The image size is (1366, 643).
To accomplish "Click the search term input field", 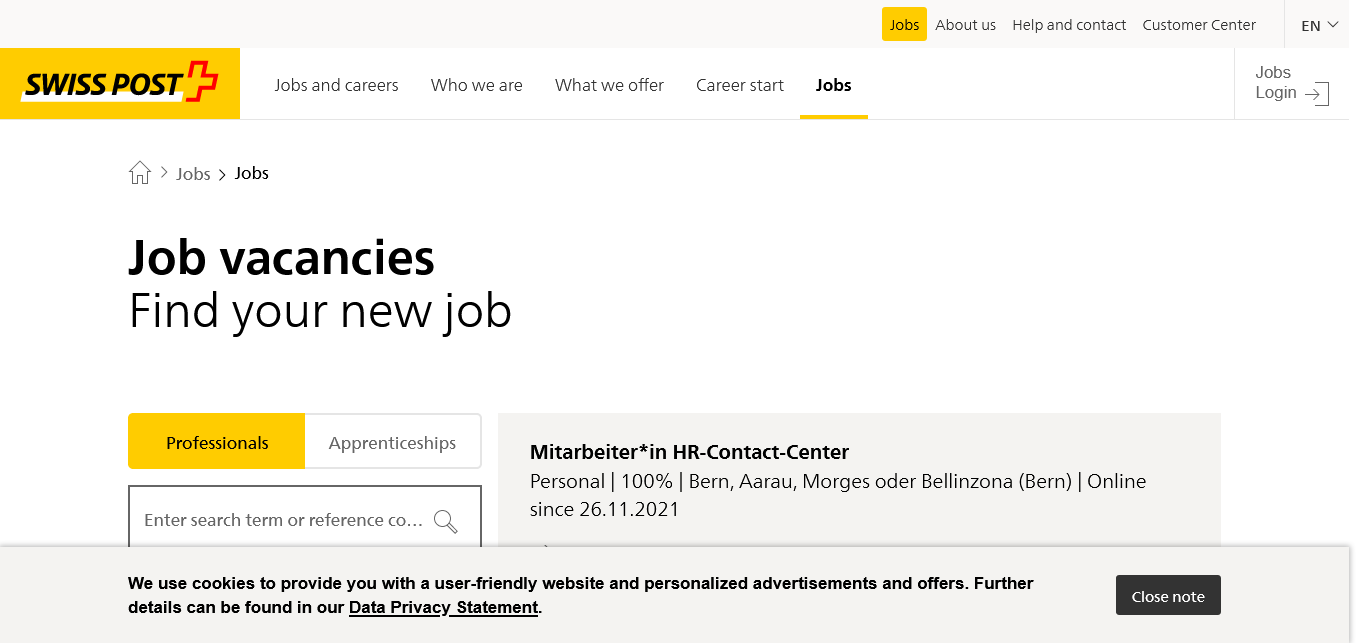I will coord(283,520).
